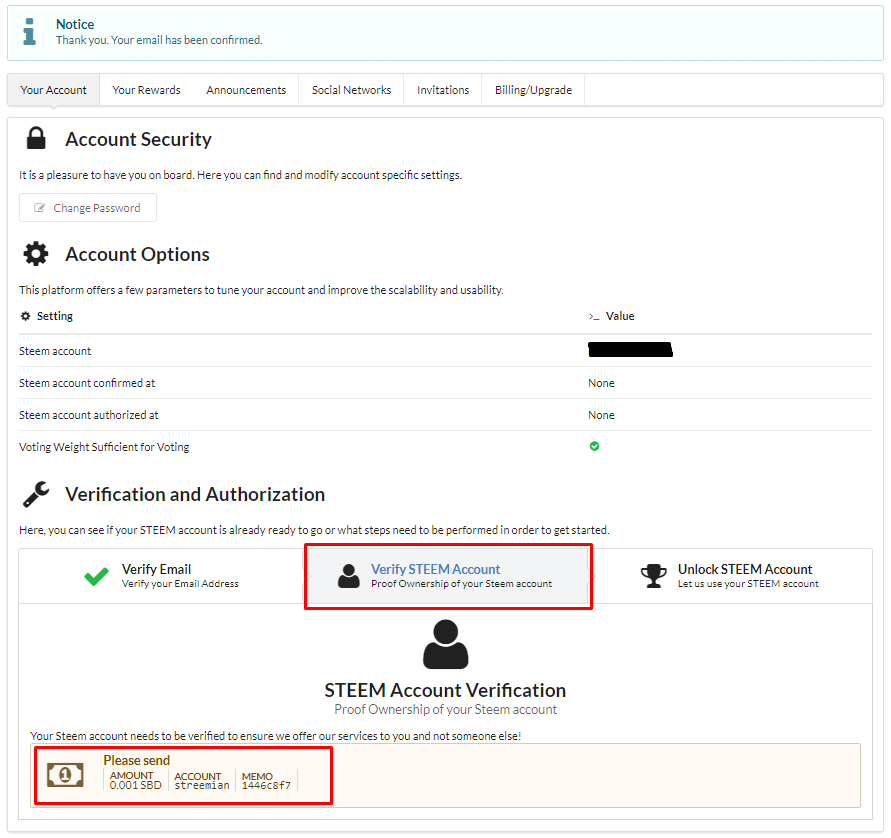Click the Value column header
This screenshot has height=838, width=891.
620,316
